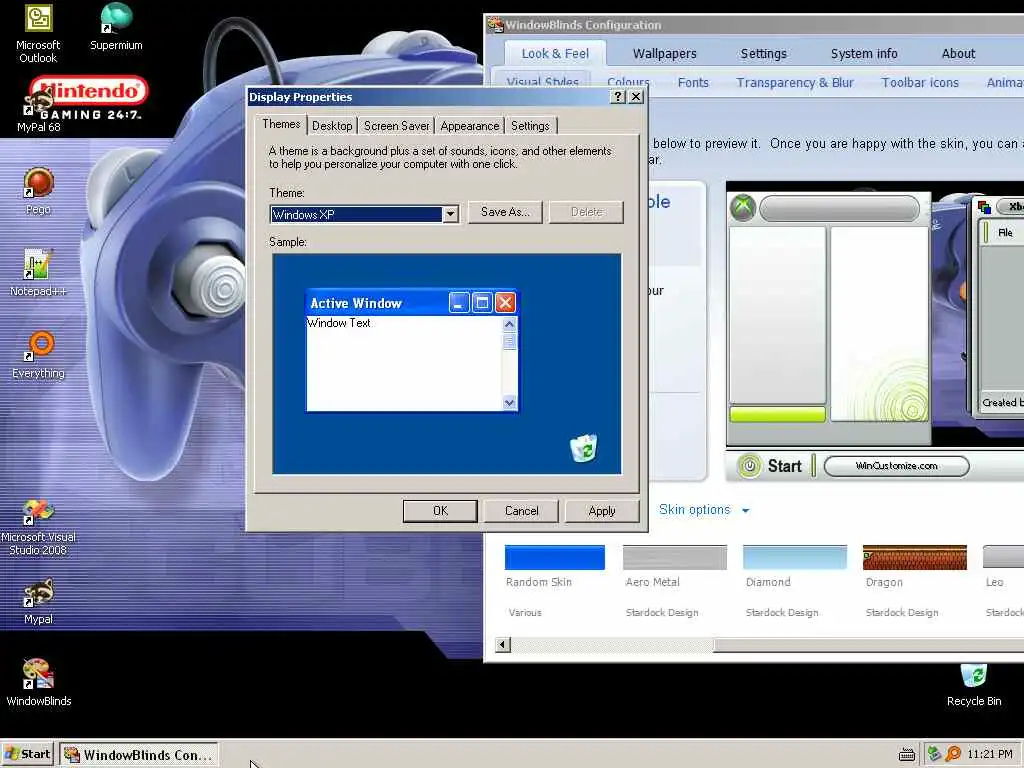Select the Toolbar icons sub-tab
1024x768 pixels.
tap(920, 82)
